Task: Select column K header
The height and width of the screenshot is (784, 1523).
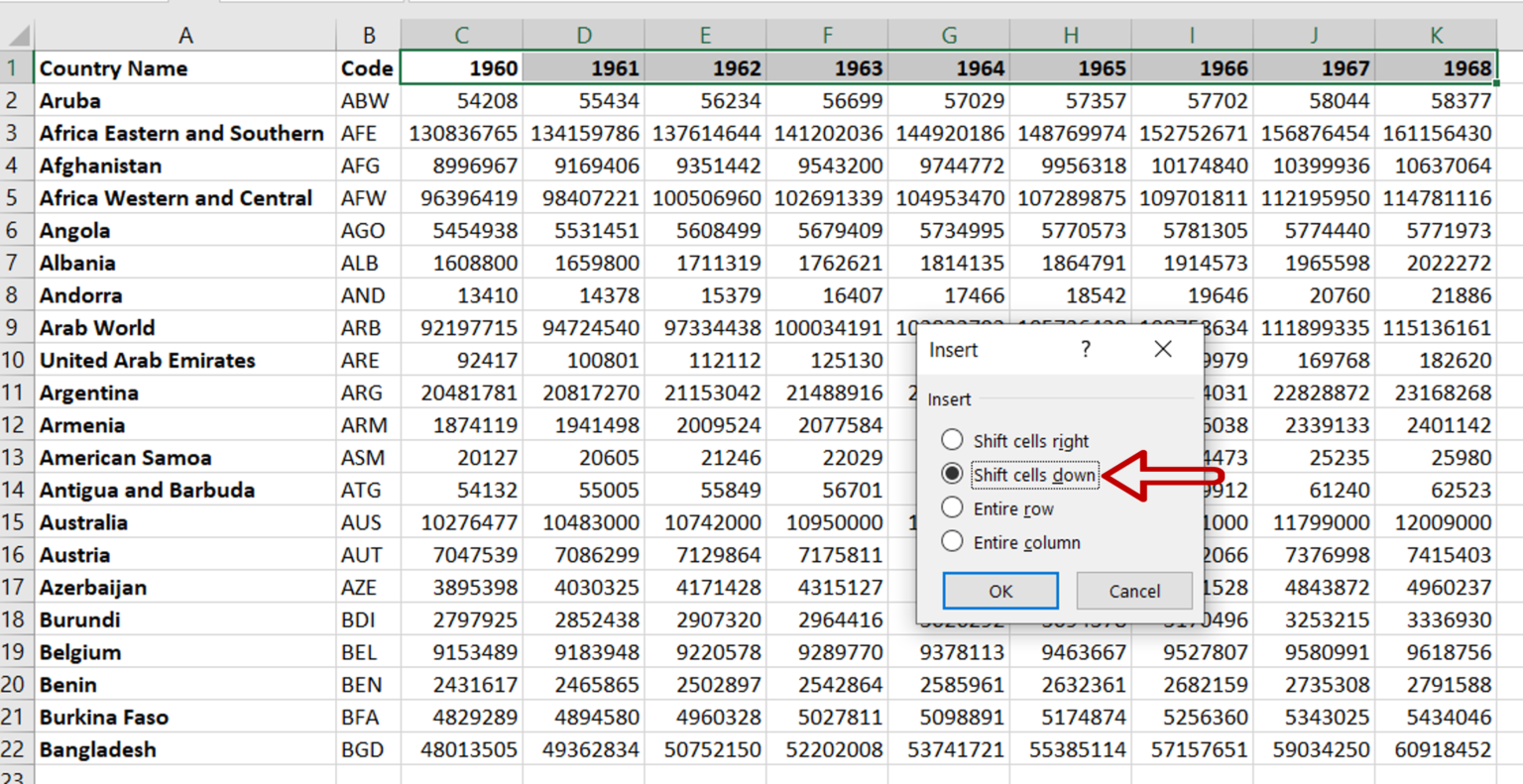Action: [1436, 34]
